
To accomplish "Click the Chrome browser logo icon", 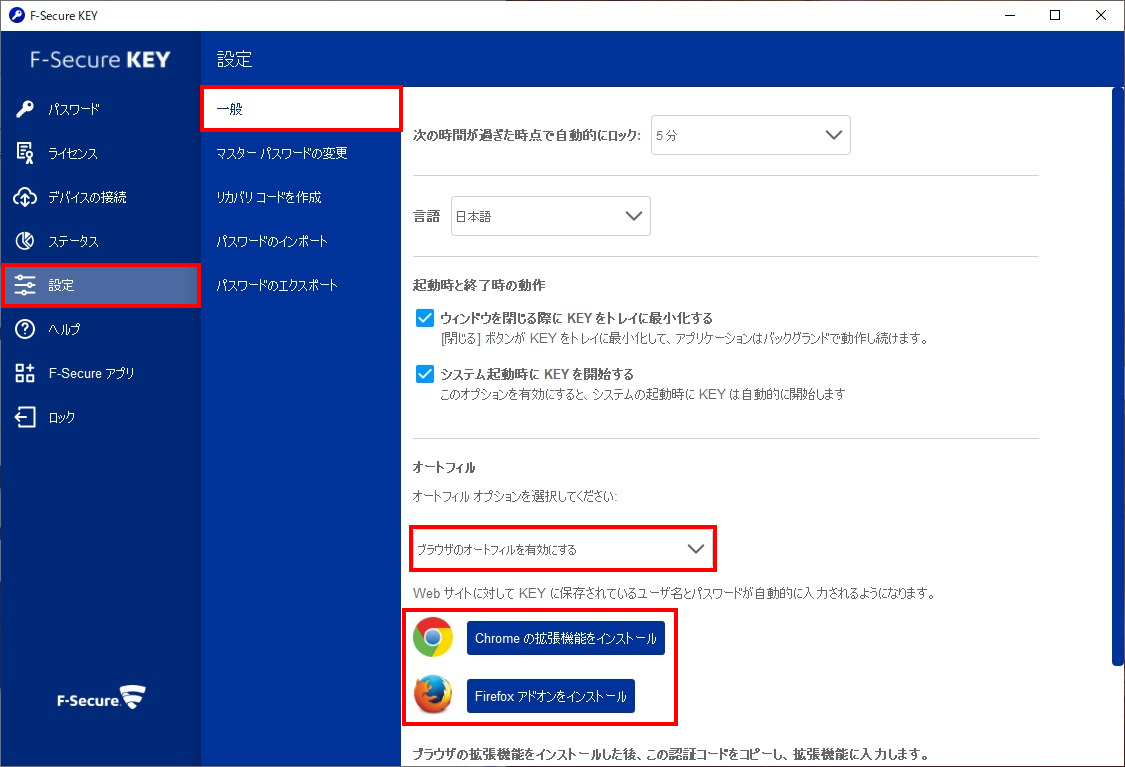I will pos(433,638).
